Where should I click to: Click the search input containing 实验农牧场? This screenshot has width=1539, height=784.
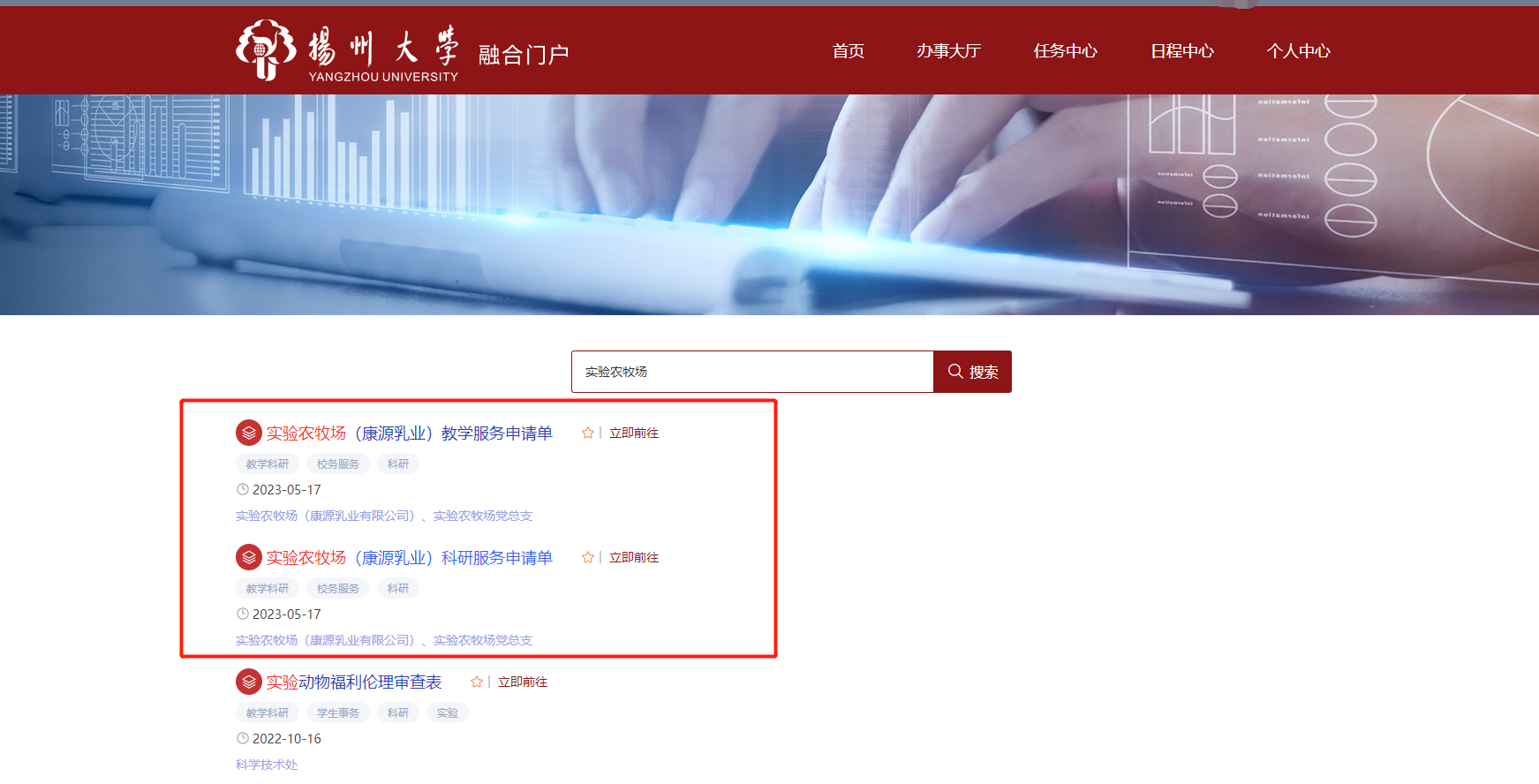[751, 372]
